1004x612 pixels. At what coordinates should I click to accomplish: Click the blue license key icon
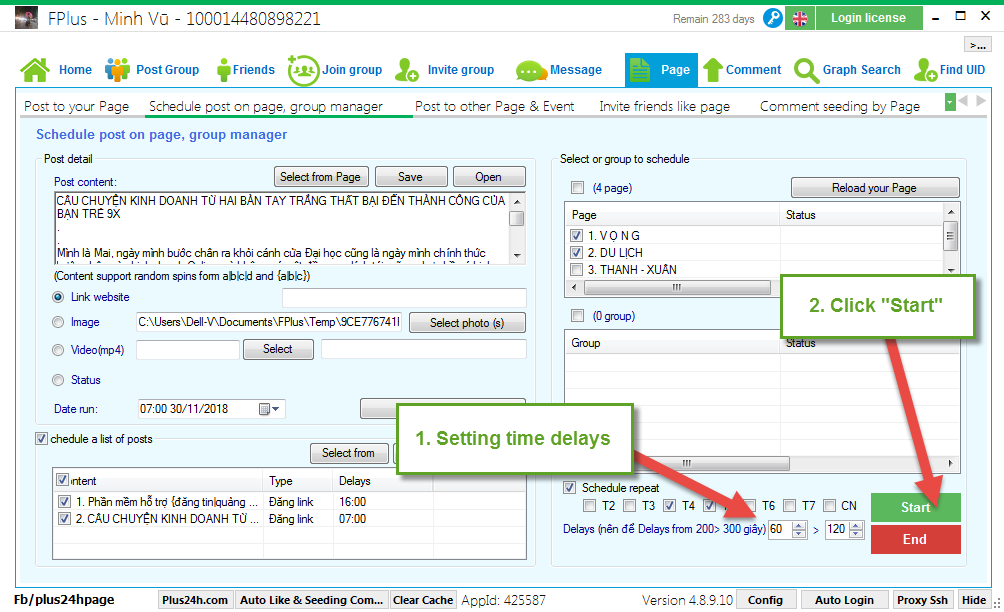773,18
